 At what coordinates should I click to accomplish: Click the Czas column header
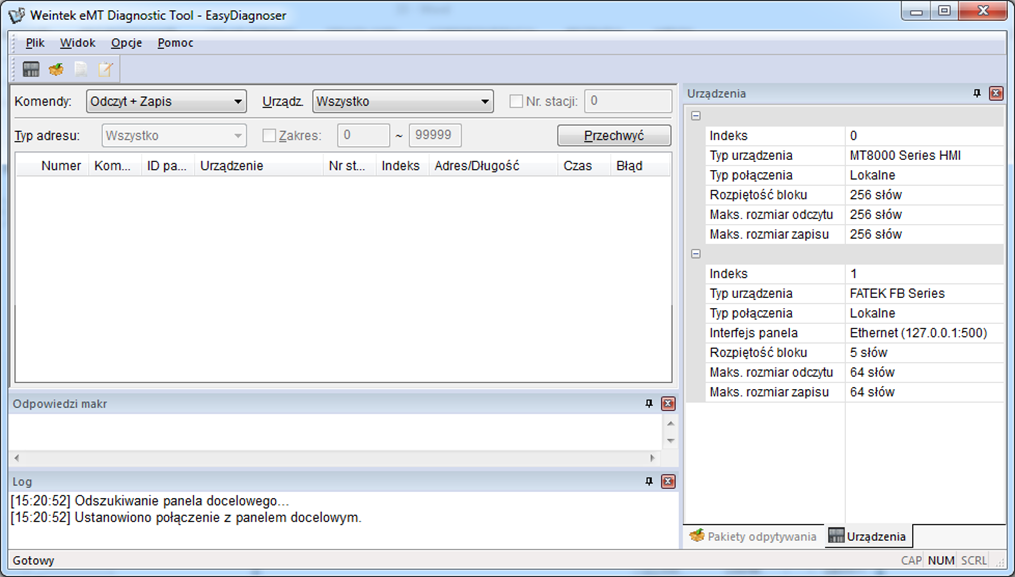(x=584, y=166)
